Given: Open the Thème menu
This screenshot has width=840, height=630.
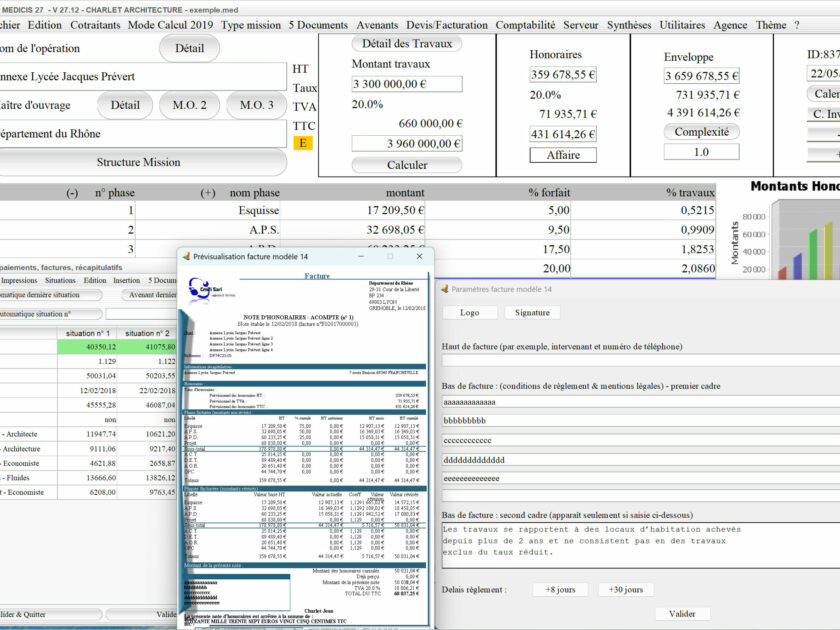Looking at the screenshot, I should (x=771, y=25).
